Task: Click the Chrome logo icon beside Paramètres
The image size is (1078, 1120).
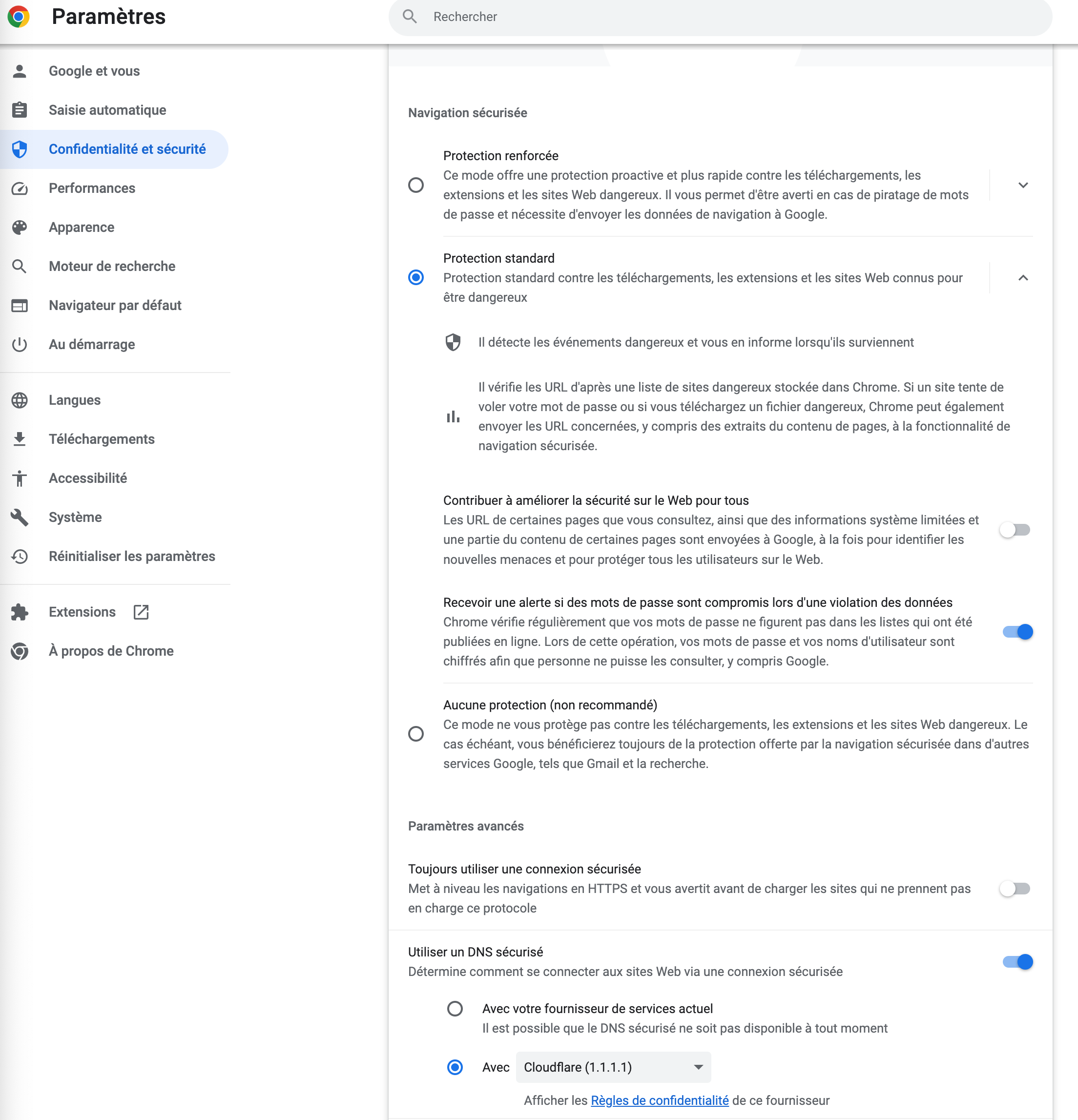Action: 19,17
